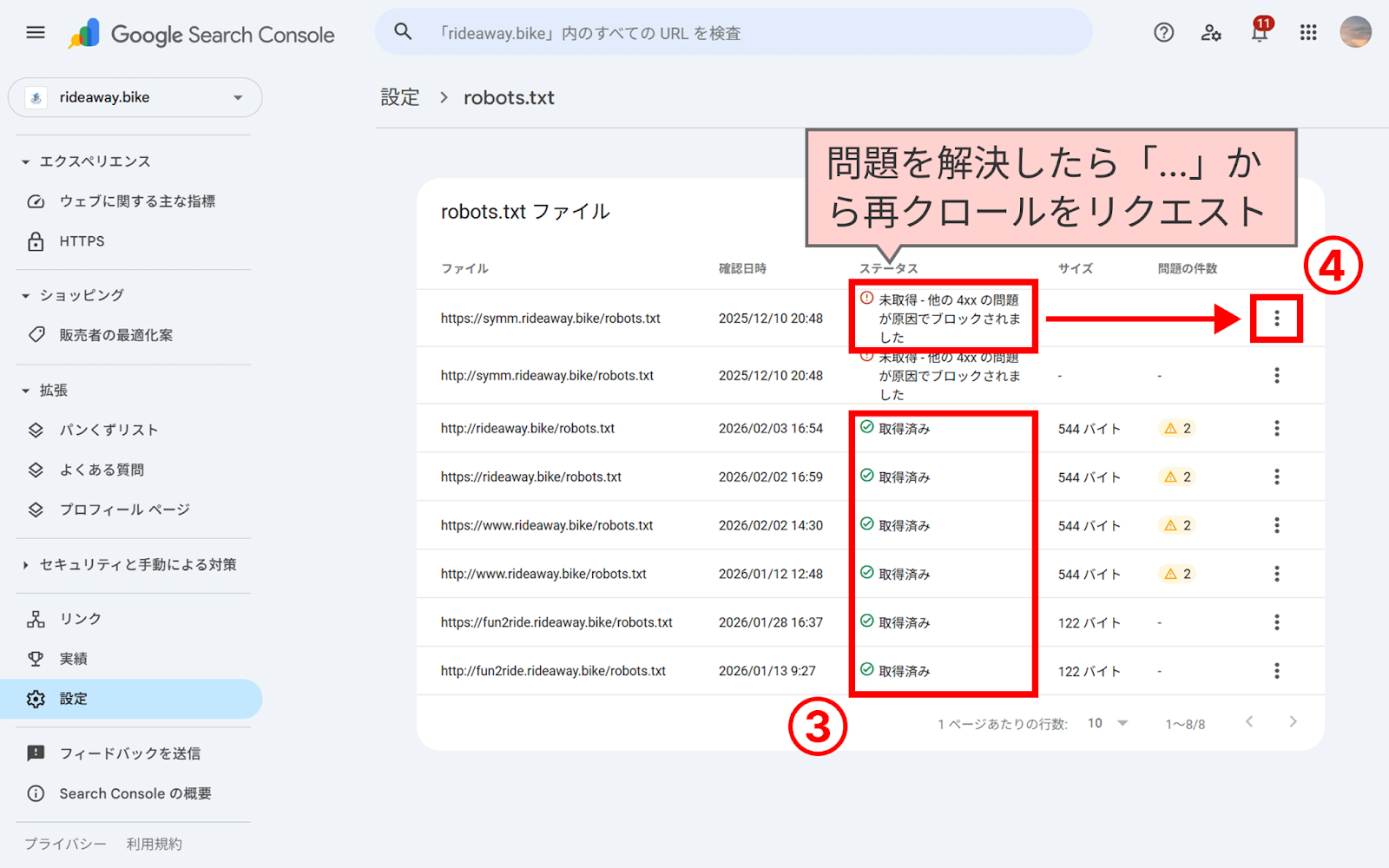Click the リンク sidebar icon
Image resolution: width=1389 pixels, height=868 pixels.
pyautogui.click(x=36, y=618)
